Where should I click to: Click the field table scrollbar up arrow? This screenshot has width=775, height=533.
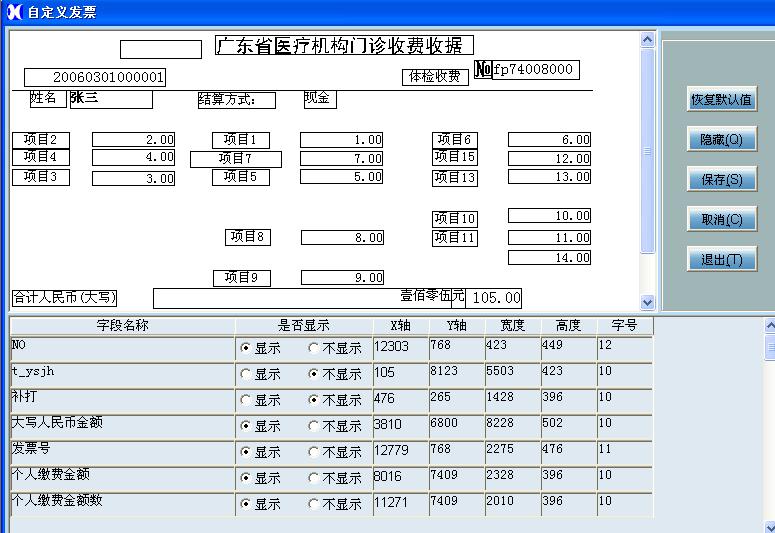point(769,325)
